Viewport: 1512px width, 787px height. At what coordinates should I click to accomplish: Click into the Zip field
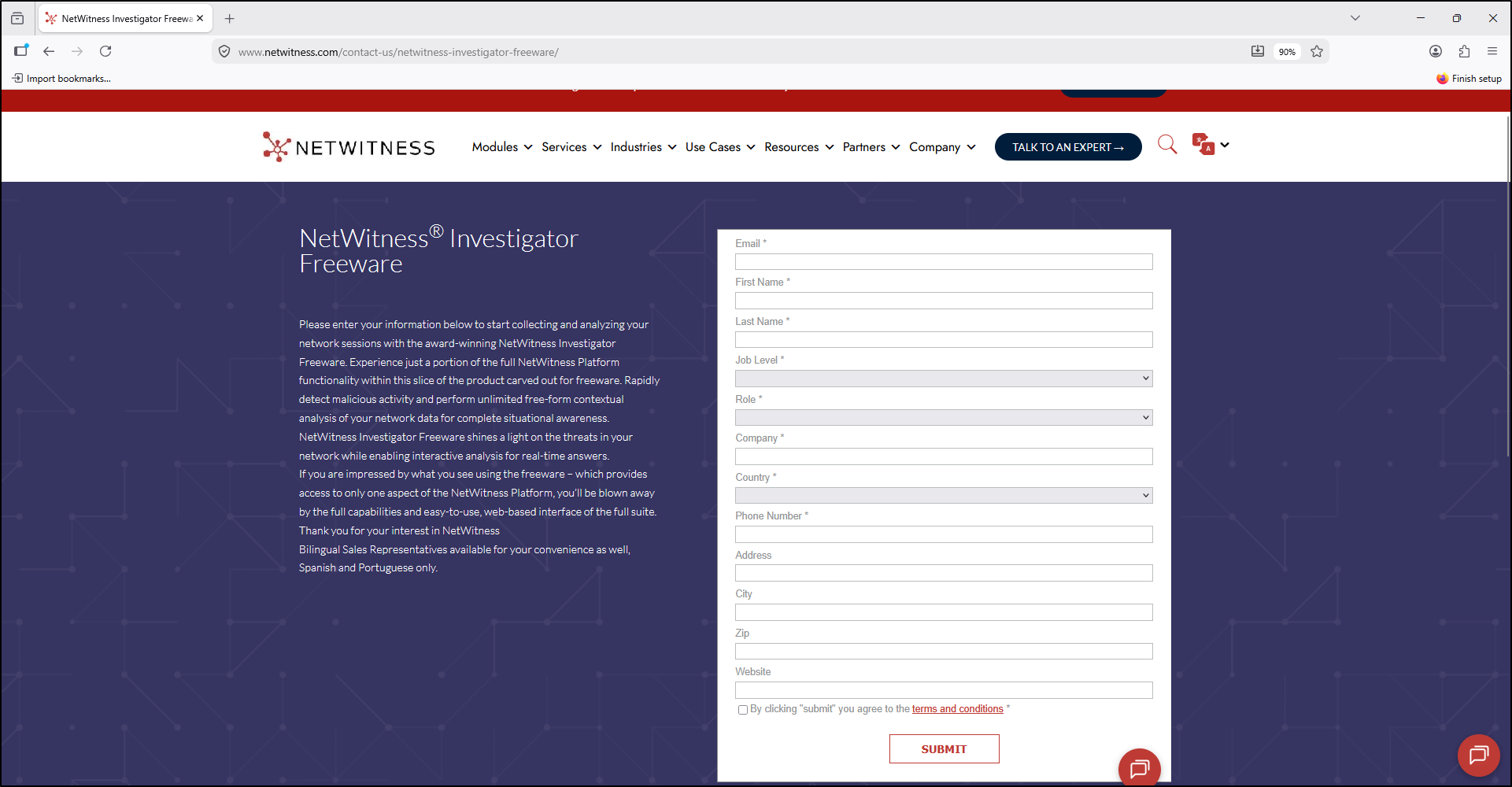coord(944,651)
